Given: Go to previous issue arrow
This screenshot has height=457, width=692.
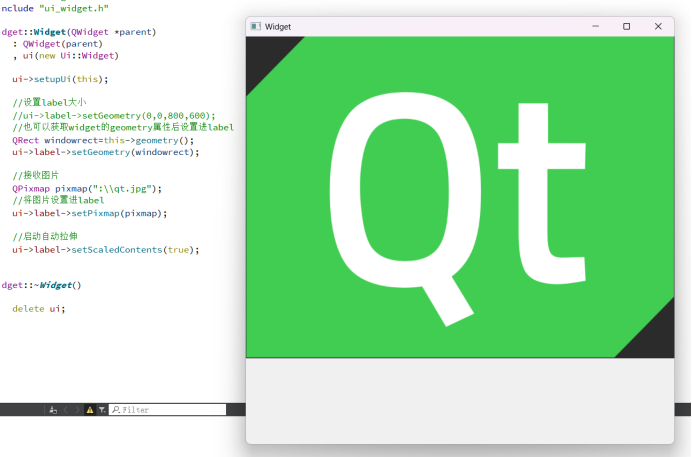Looking at the screenshot, I should [x=65, y=410].
